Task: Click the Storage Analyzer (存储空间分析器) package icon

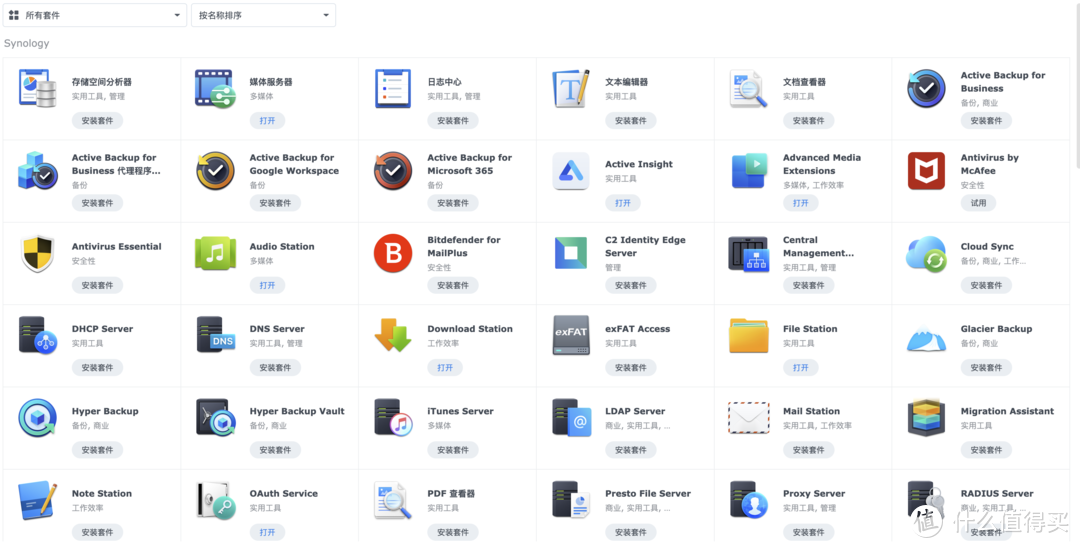Action: click(37, 88)
